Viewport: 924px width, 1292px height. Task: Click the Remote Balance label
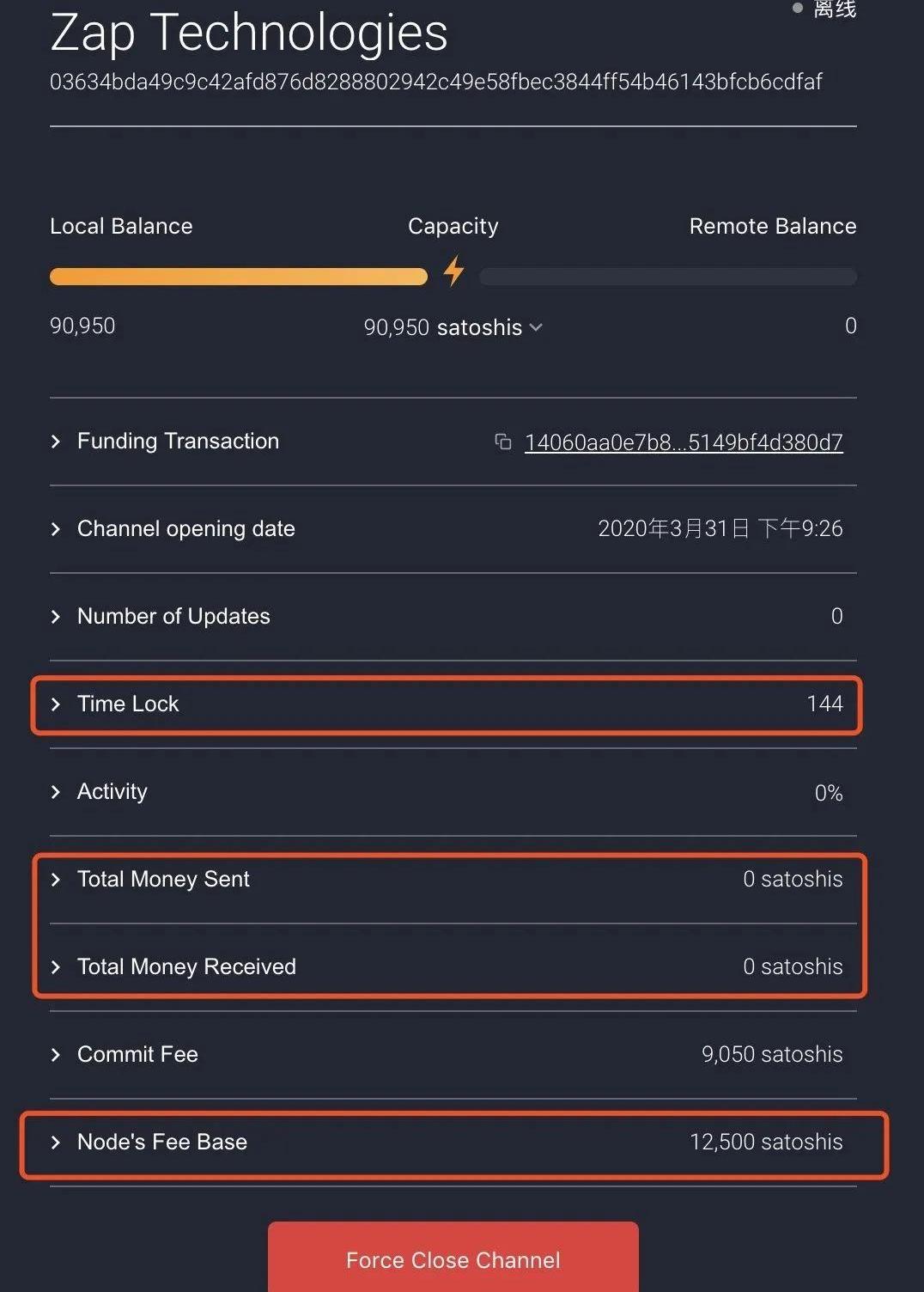773,226
